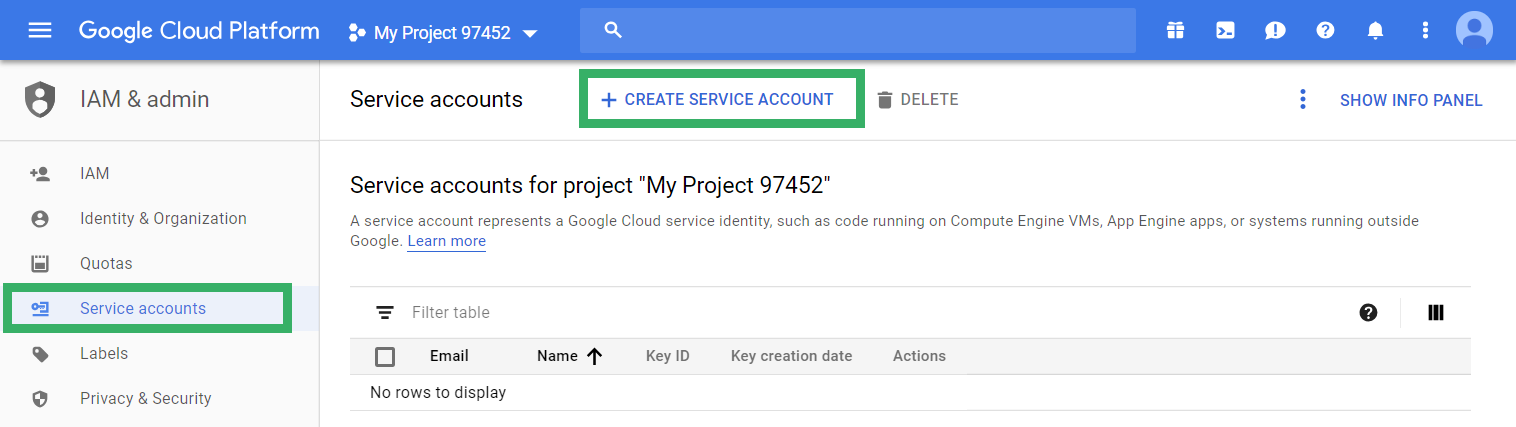Screen dimensions: 1516x427
Task: Click the user account avatar
Action: 1474,30
